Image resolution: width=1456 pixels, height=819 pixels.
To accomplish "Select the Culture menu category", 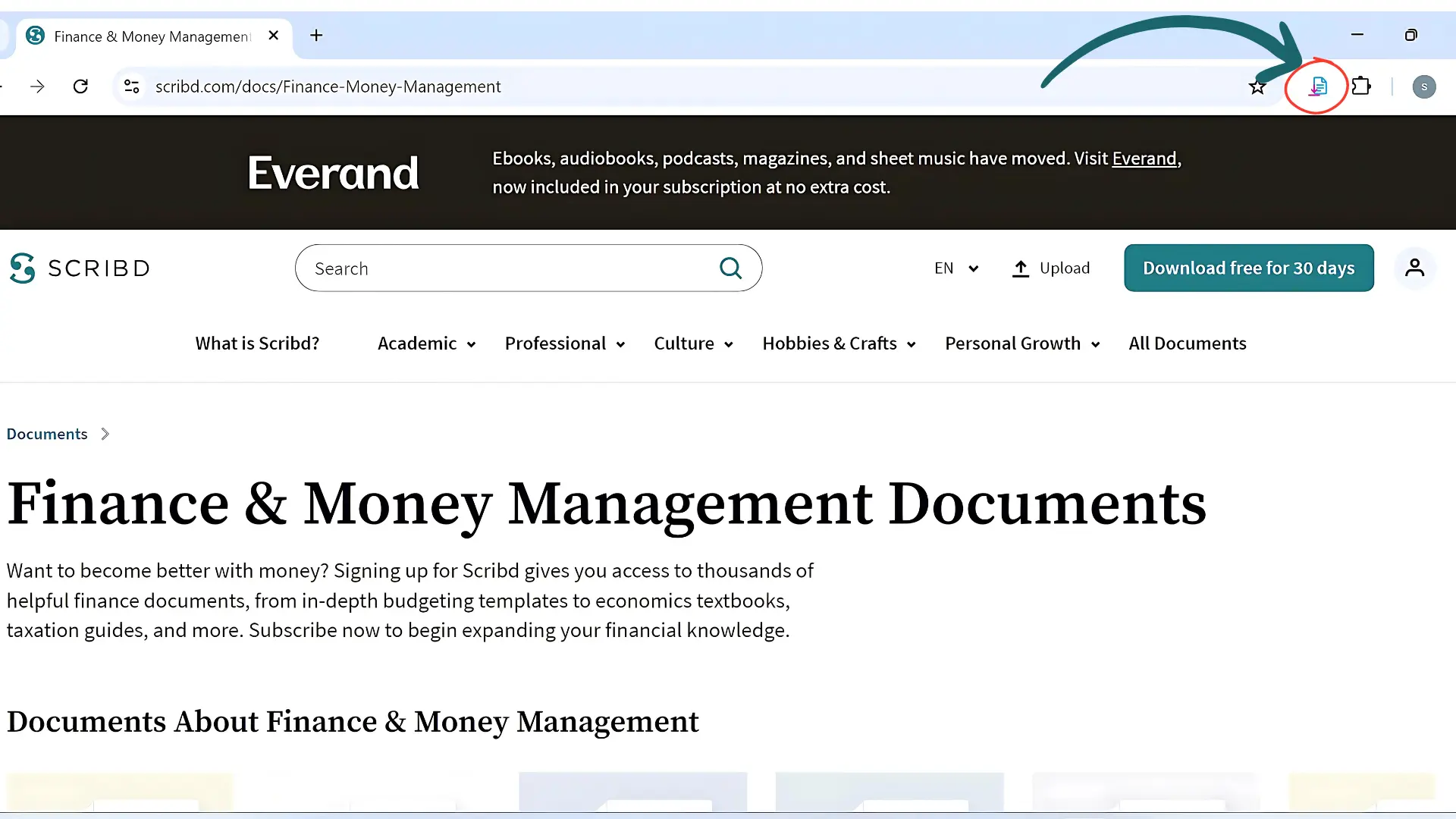I will pyautogui.click(x=683, y=343).
